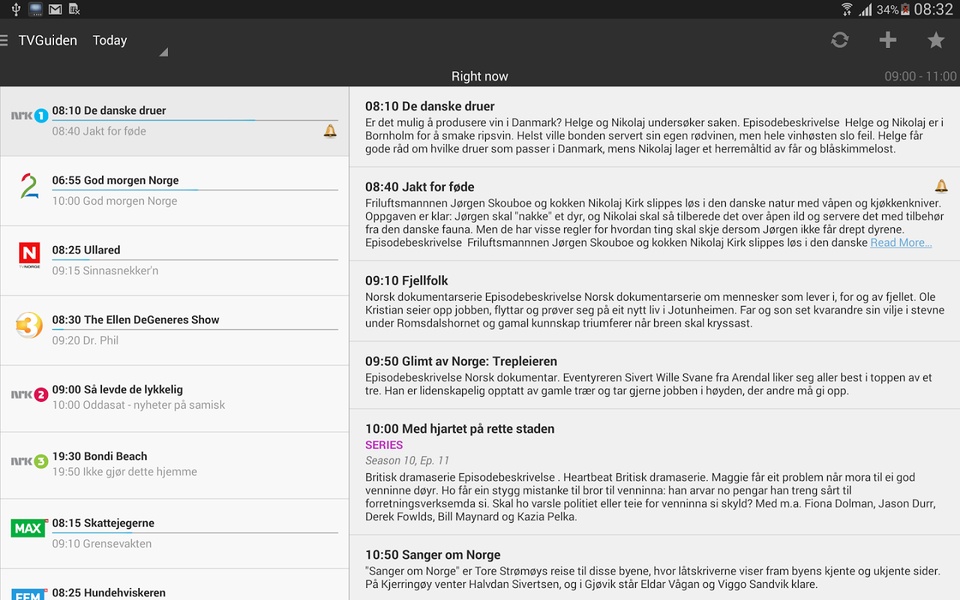Switch to the Right now tab

pos(479,77)
